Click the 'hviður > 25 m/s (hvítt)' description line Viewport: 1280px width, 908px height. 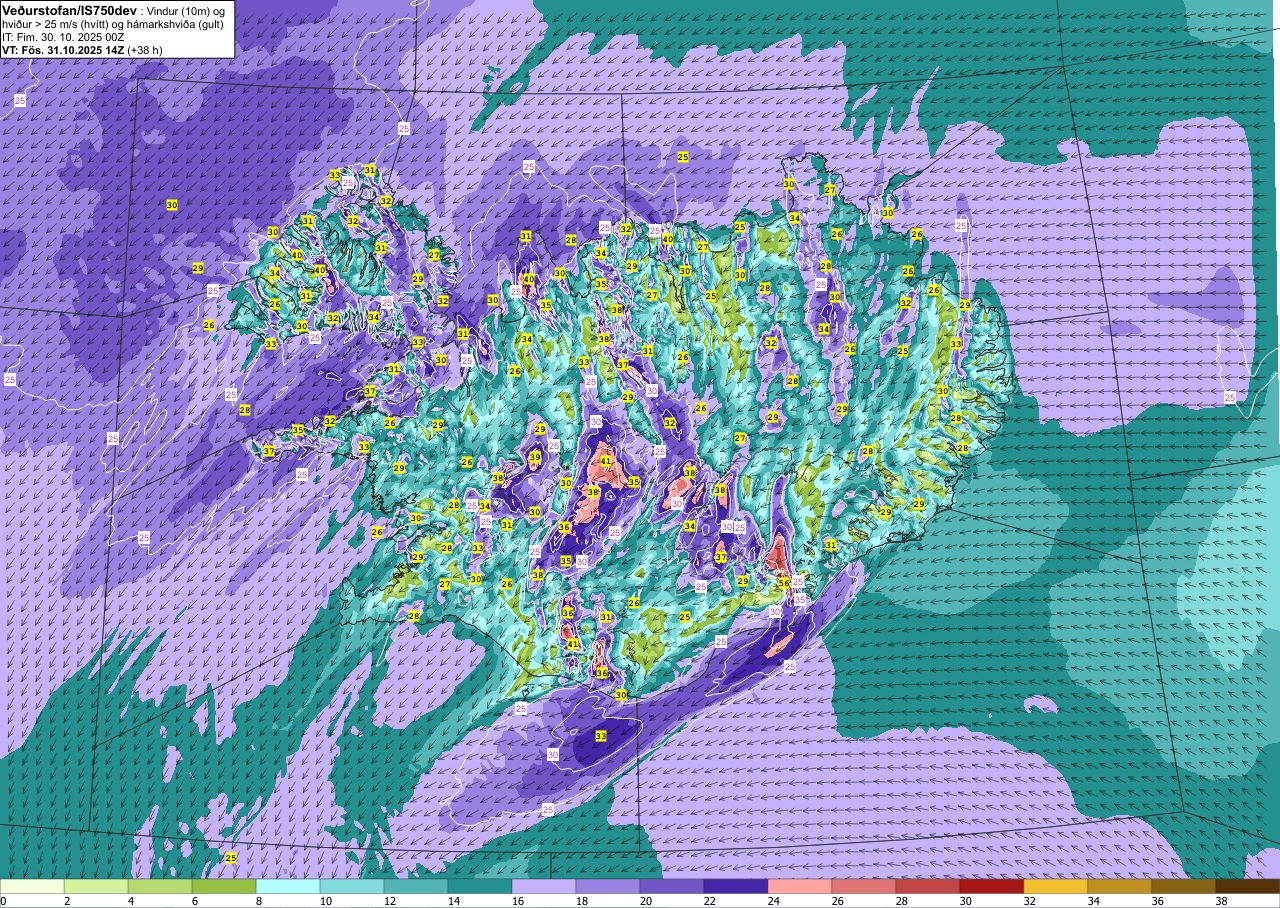[x=57, y=24]
